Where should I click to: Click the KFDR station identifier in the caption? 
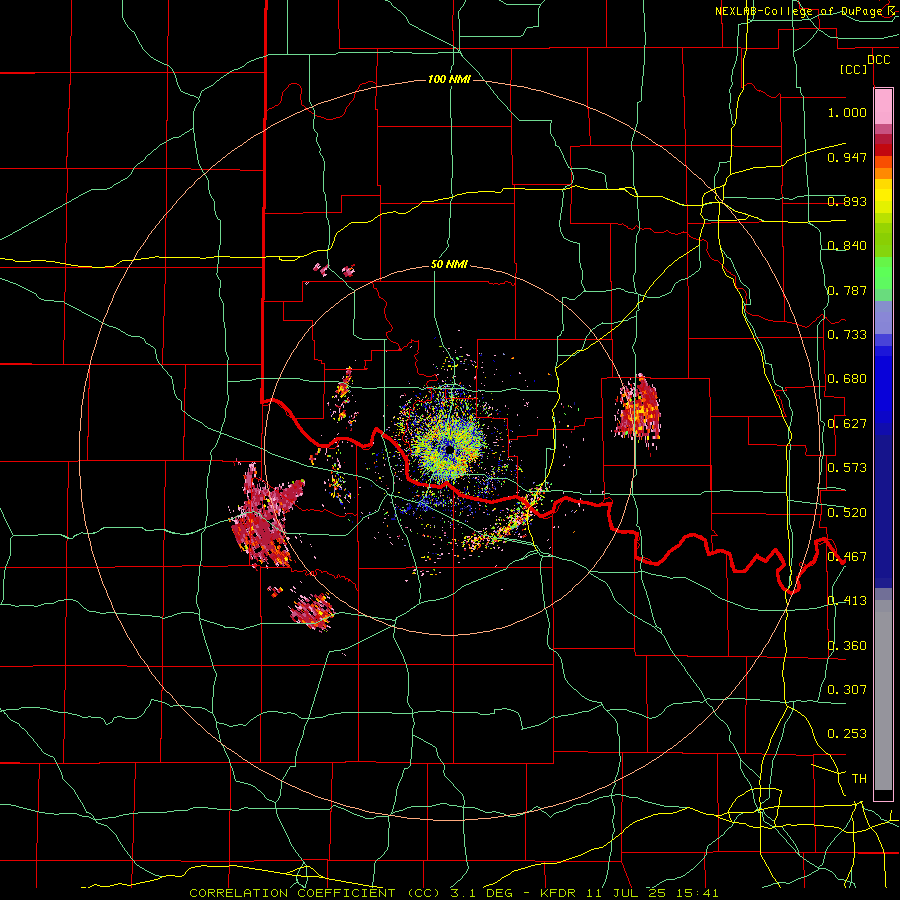coord(558,893)
